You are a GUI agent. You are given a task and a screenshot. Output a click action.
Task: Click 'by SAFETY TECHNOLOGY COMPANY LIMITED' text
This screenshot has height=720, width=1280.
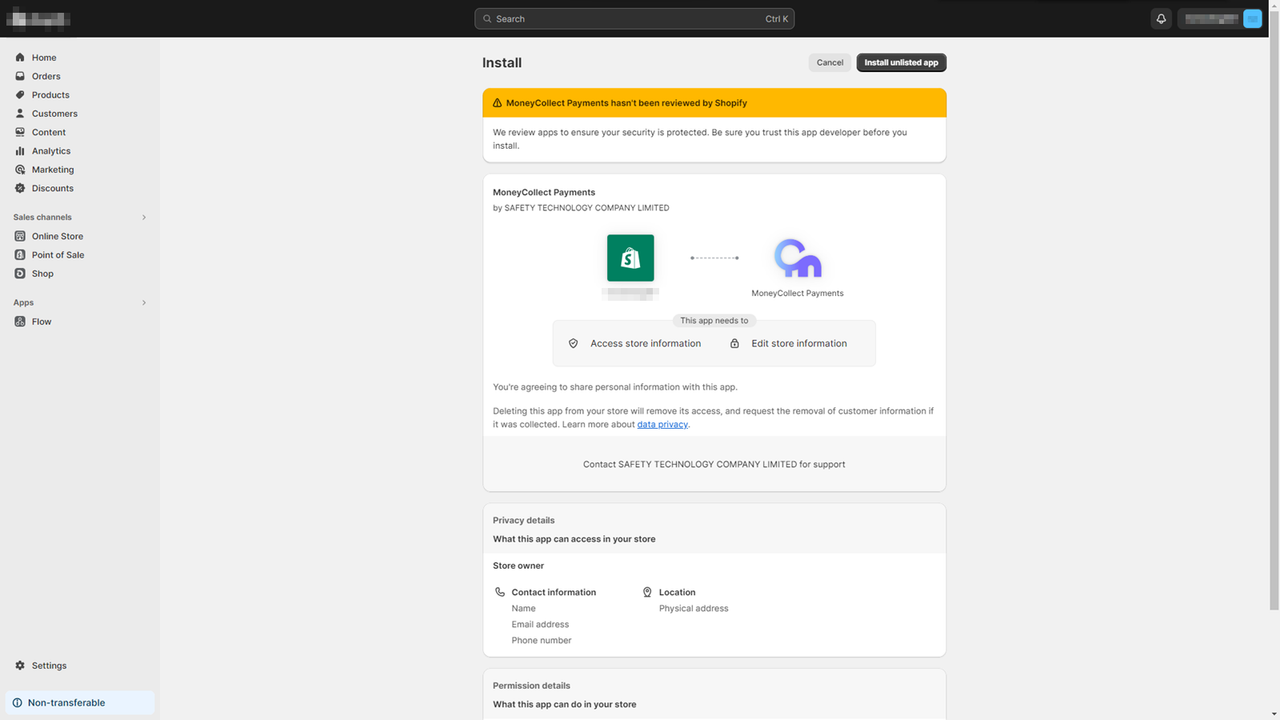pos(581,208)
